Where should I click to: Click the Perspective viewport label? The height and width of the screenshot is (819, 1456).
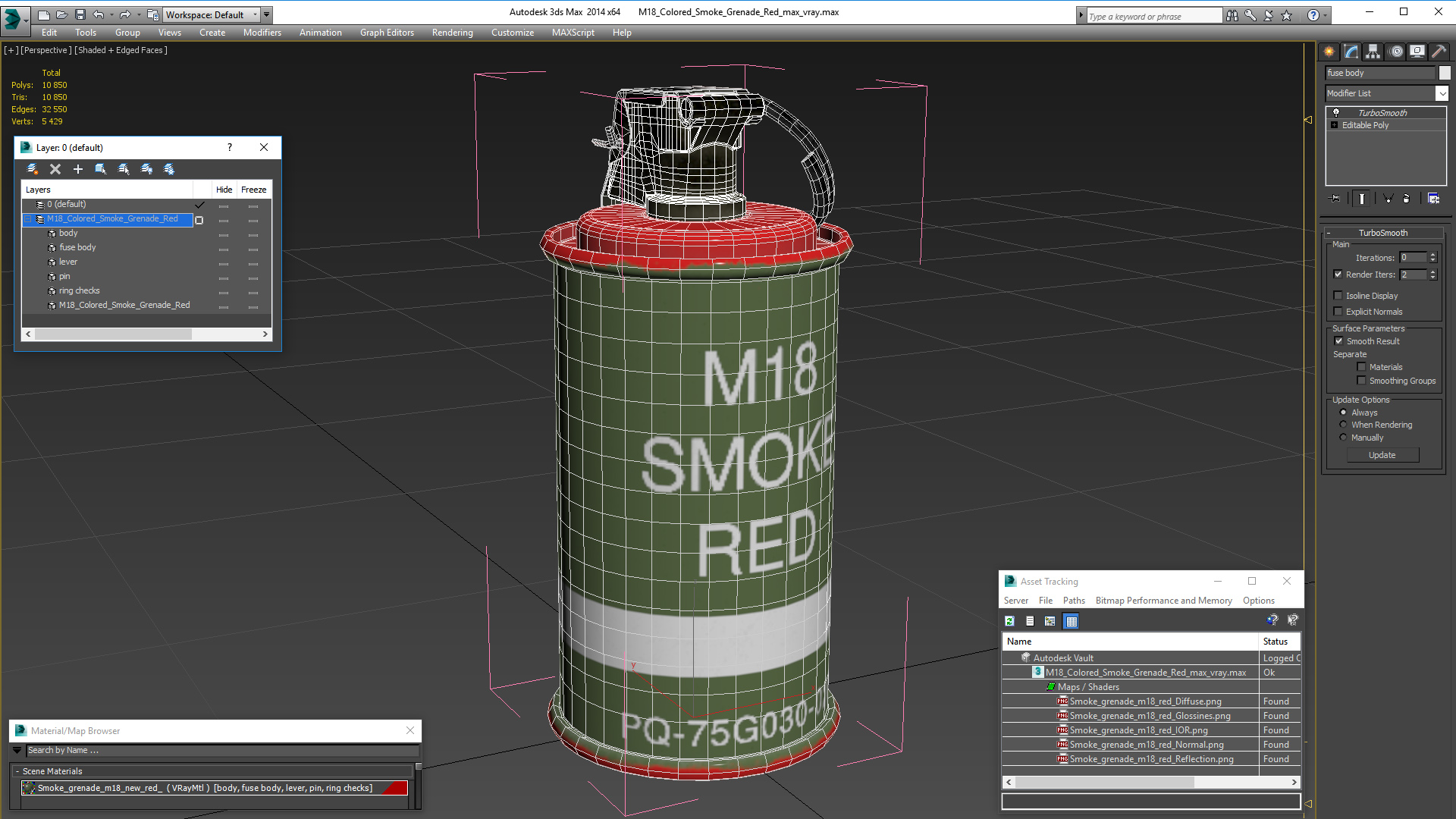click(x=45, y=50)
